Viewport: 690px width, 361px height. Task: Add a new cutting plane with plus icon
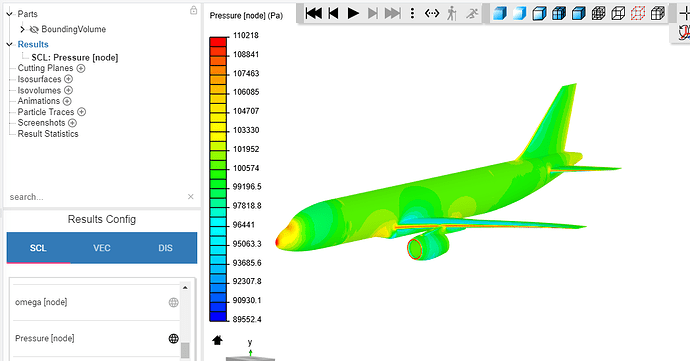point(81,68)
